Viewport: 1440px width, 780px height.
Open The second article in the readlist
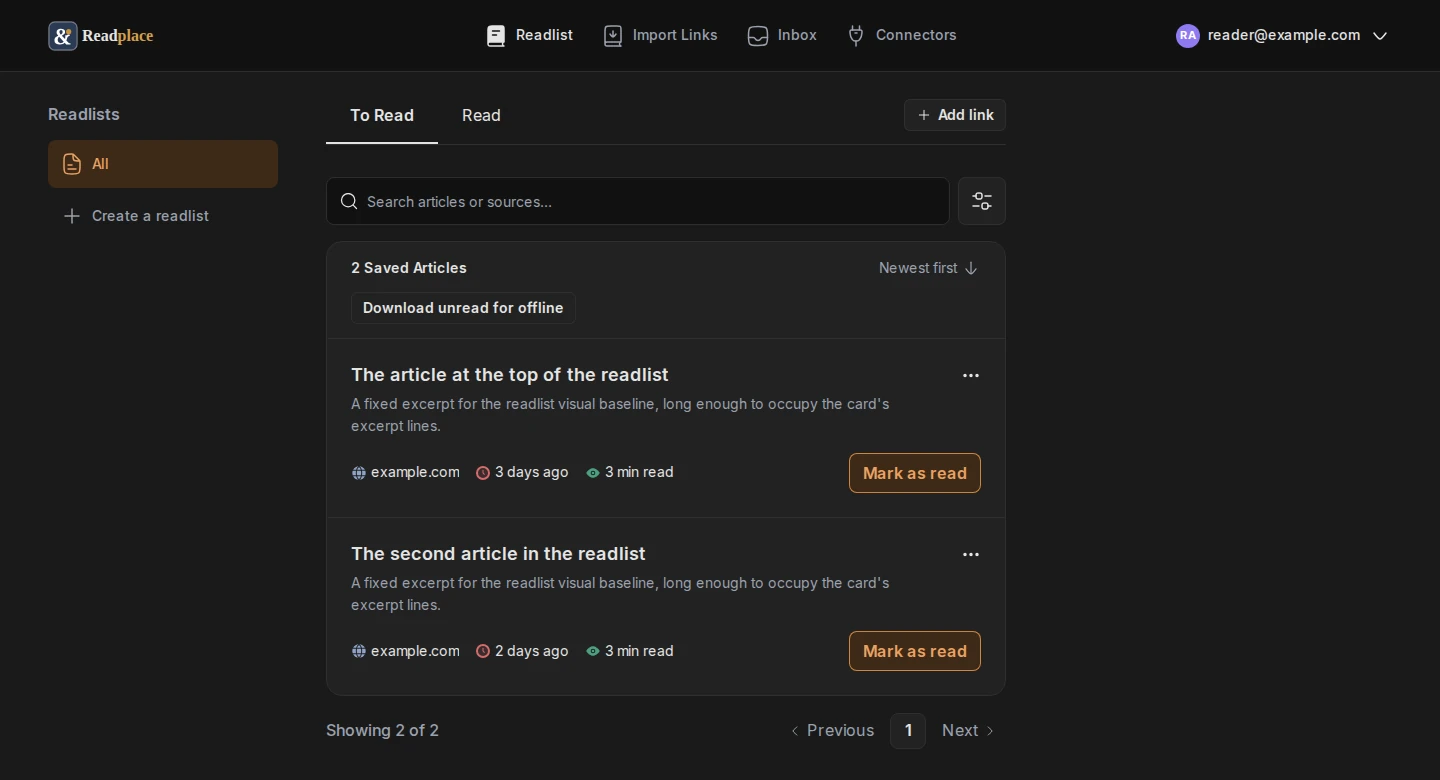click(x=498, y=554)
